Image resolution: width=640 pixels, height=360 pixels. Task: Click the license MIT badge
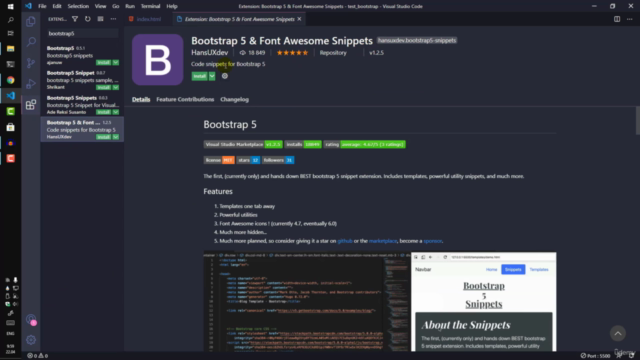click(x=219, y=160)
